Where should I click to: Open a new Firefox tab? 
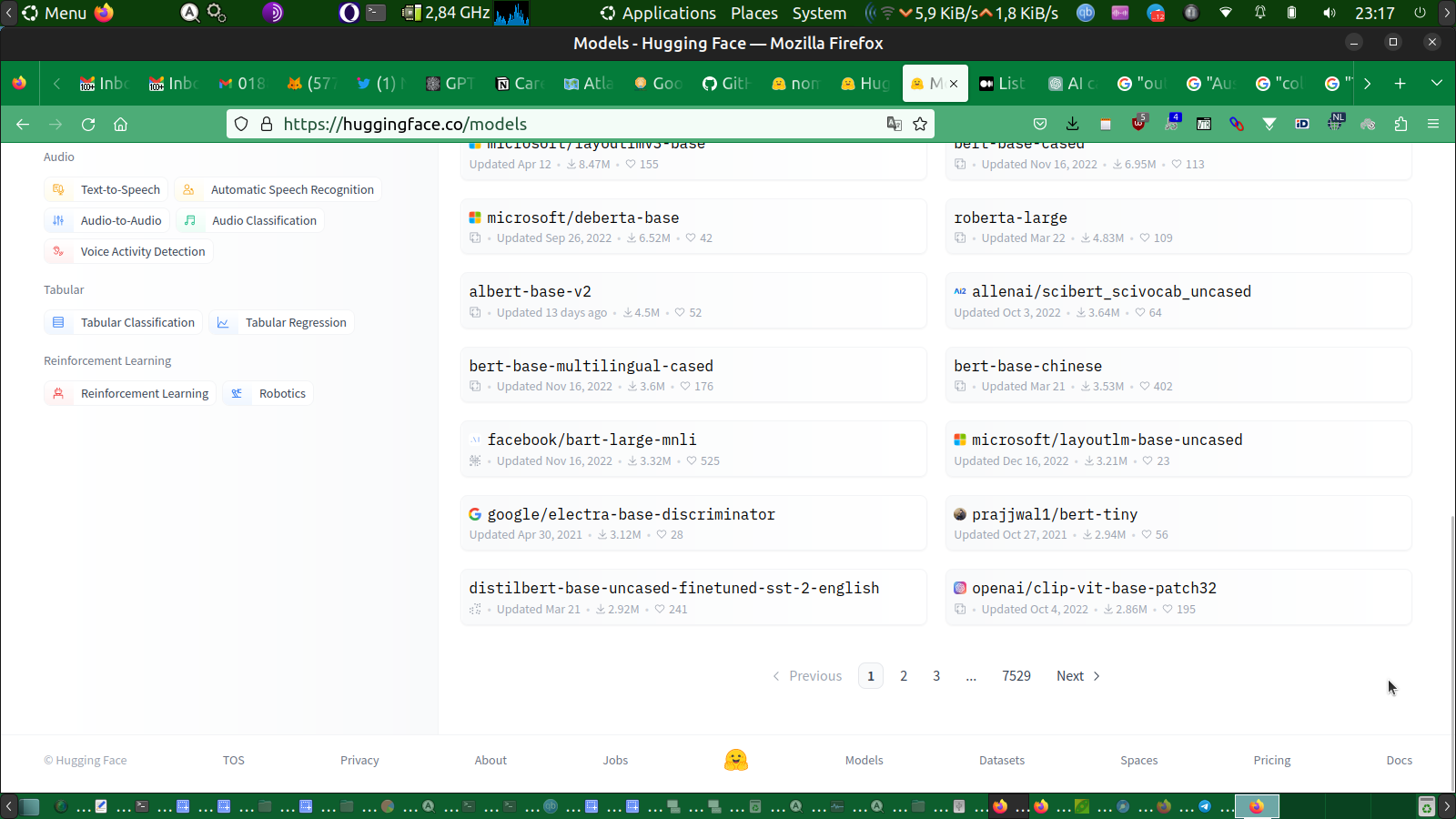point(1400,83)
